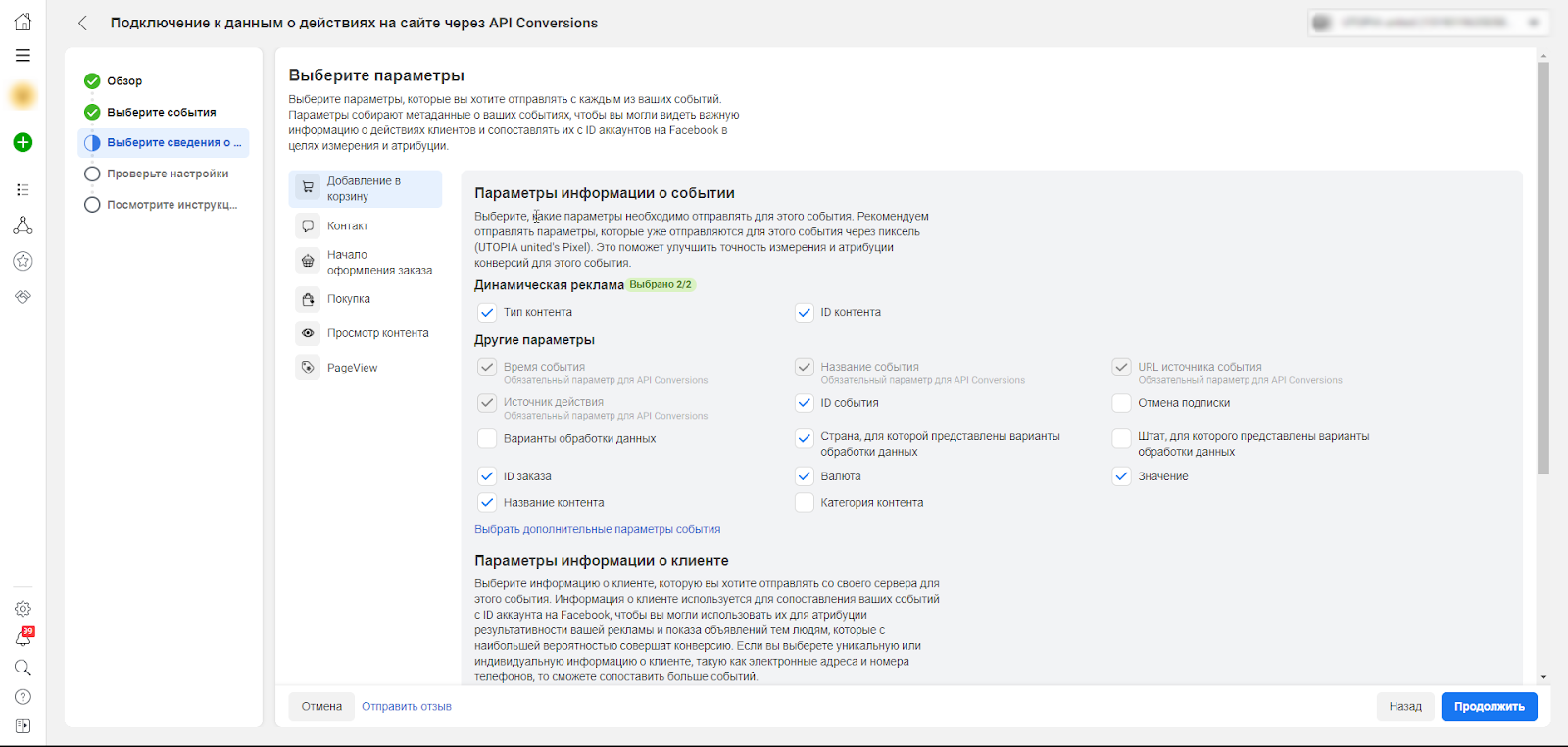This screenshot has height=747, width=1568.
Task: Click disabled Источник действия checkbox
Action: 487,402
